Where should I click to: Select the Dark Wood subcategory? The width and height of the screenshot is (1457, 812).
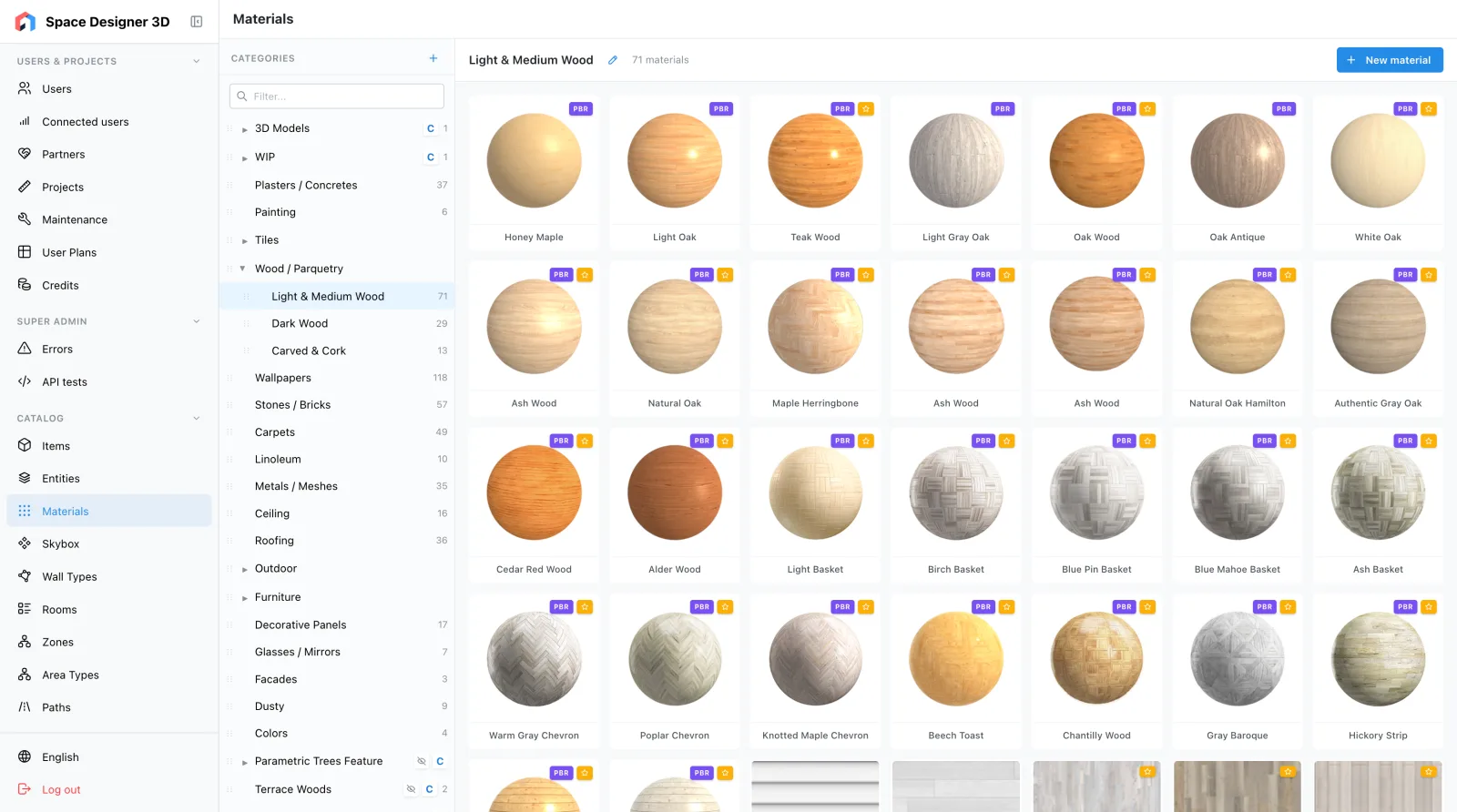[x=337, y=323]
